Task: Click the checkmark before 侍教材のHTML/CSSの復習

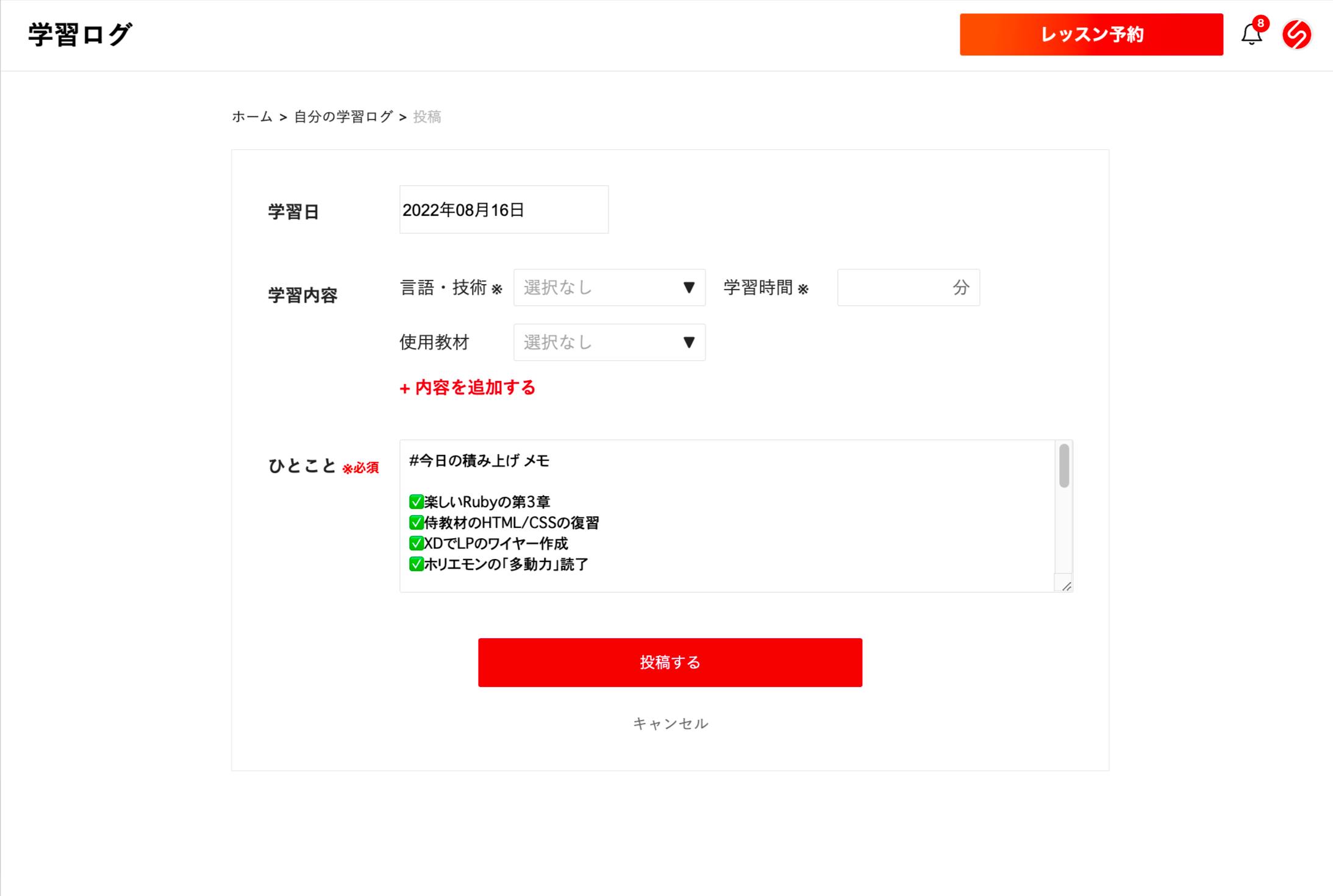Action: tap(416, 522)
